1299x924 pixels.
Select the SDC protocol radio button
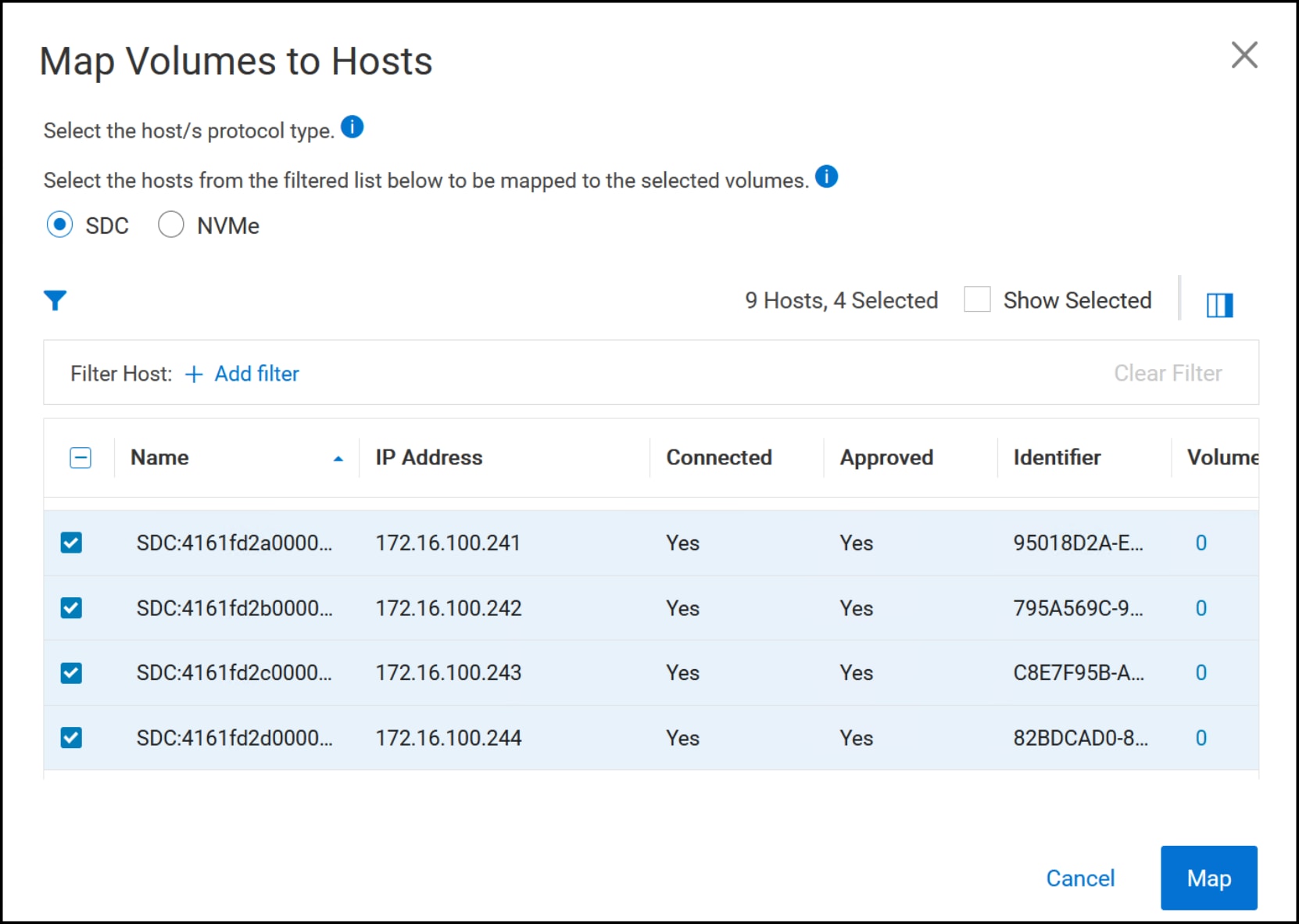[59, 224]
